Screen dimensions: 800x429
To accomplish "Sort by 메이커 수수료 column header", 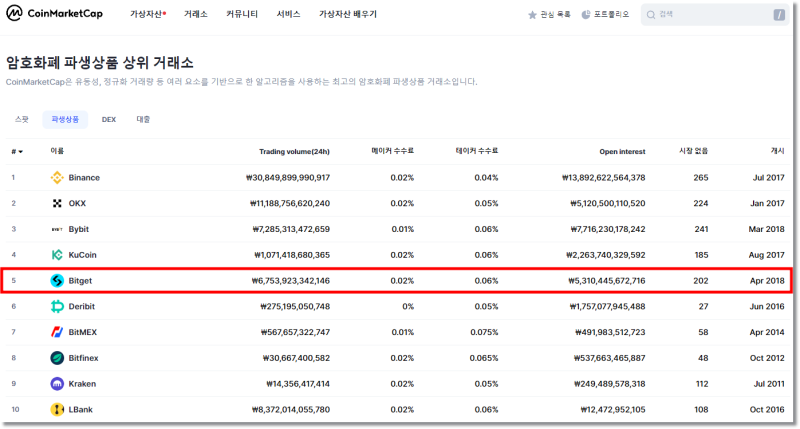I will click(x=392, y=151).
